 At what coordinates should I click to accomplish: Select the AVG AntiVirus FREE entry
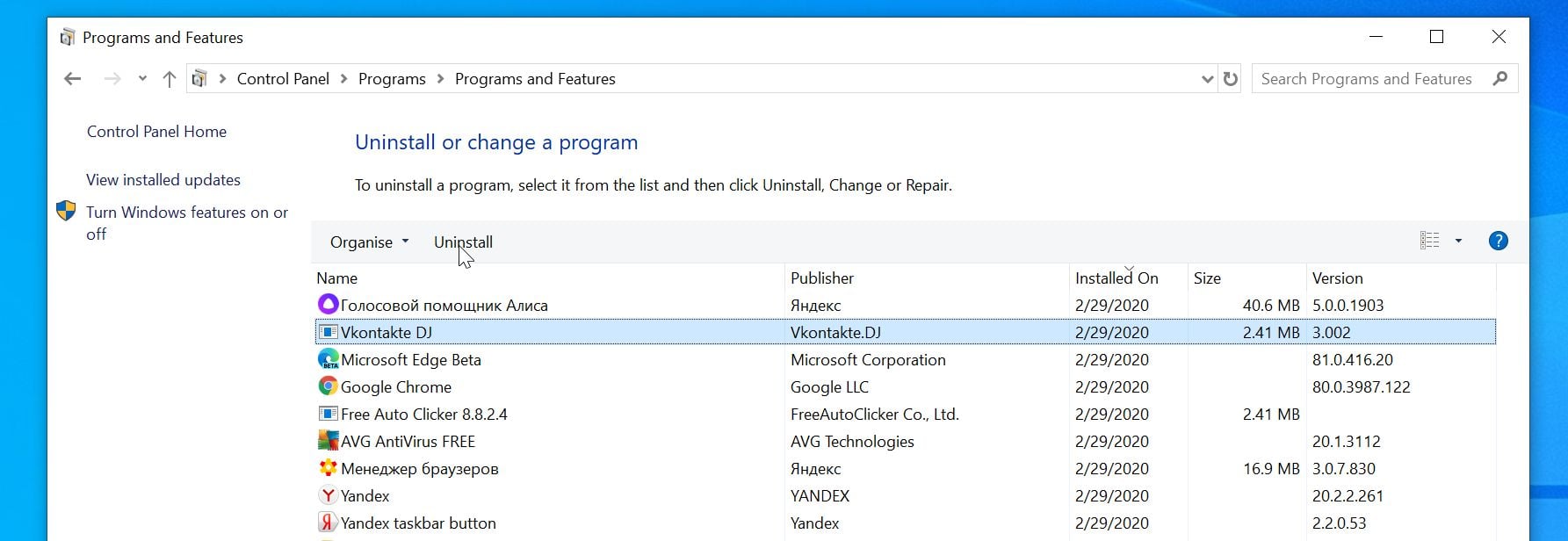point(408,442)
